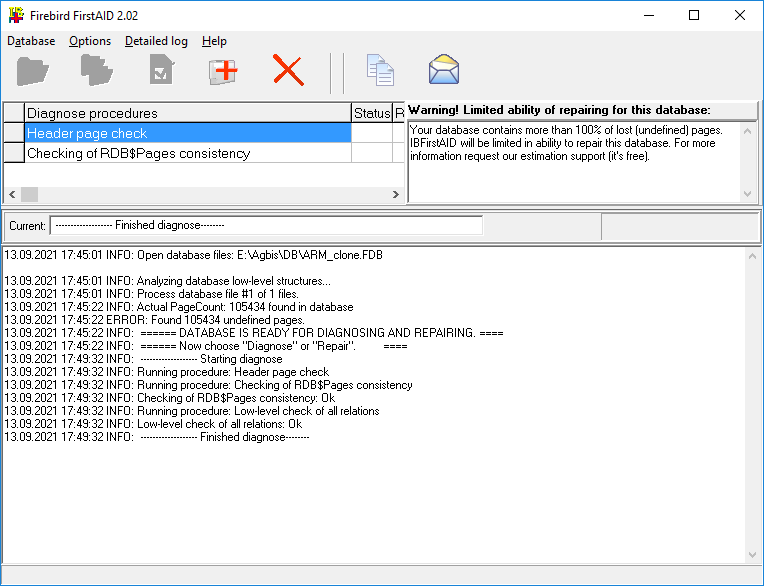Click log line Open database files ARM_clone.FDB
The width and height of the screenshot is (764, 586).
193,255
